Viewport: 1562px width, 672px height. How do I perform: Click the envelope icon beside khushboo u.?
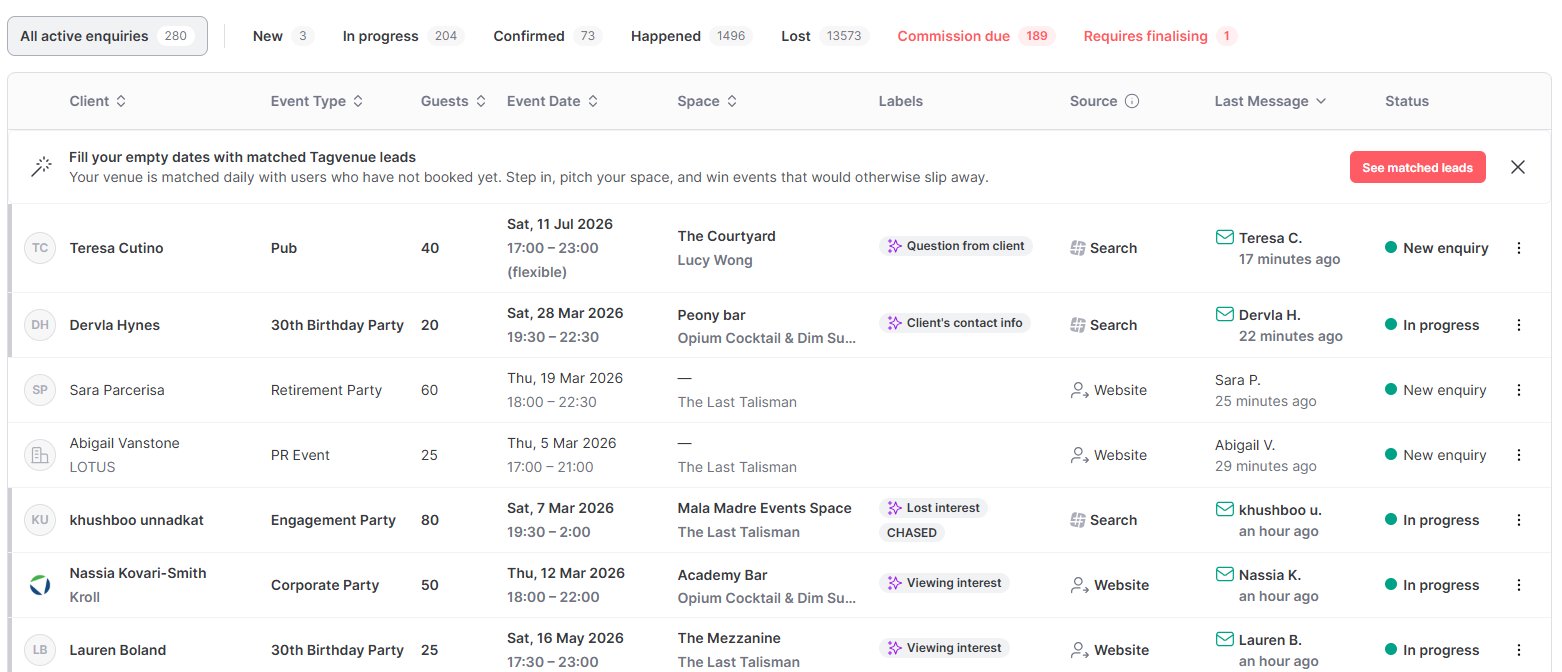coord(1224,509)
